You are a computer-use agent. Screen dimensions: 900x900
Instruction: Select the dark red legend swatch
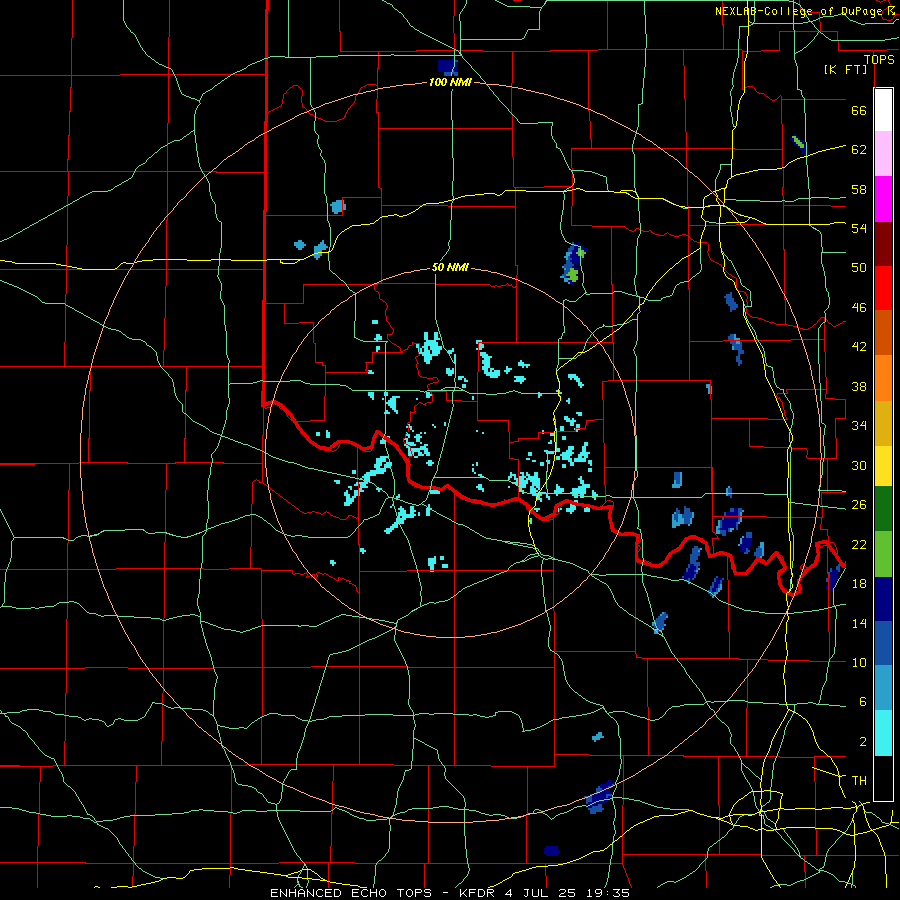pyautogui.click(x=883, y=244)
